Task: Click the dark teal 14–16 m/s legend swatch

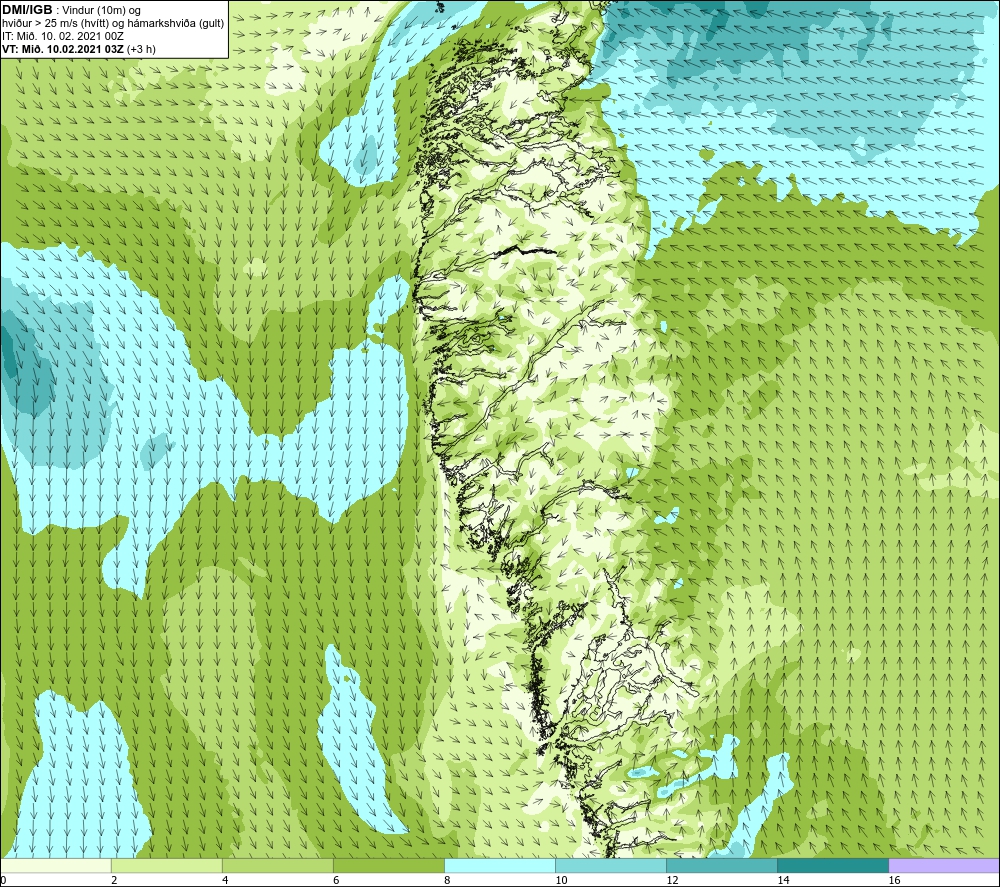Action: tap(832, 865)
